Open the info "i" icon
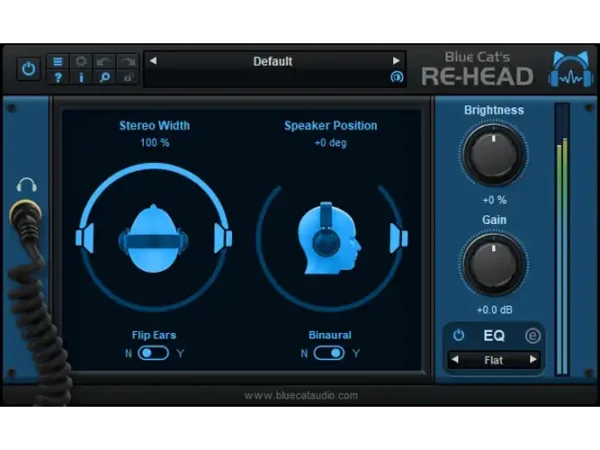 pyautogui.click(x=81, y=78)
